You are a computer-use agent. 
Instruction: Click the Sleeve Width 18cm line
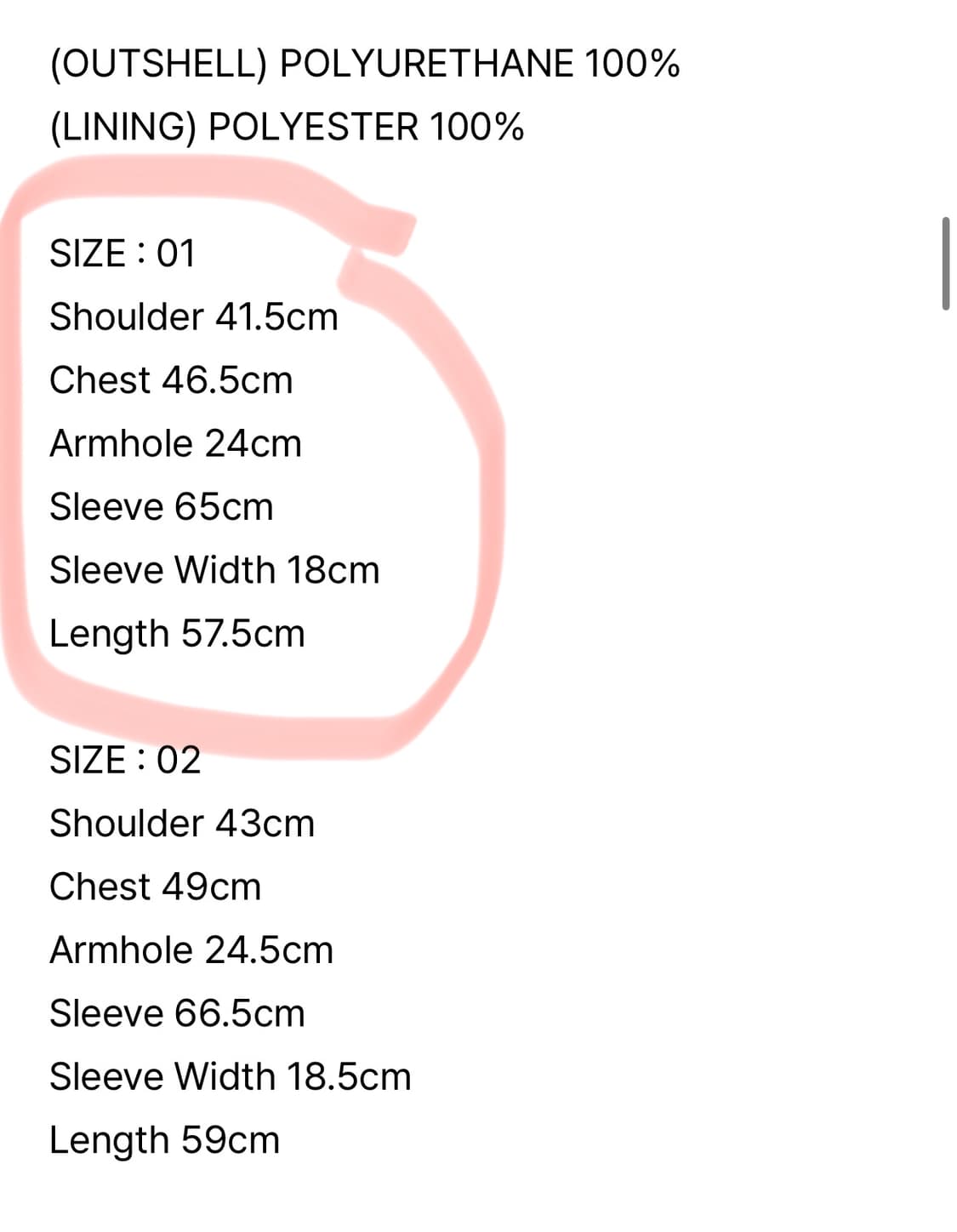(x=214, y=570)
